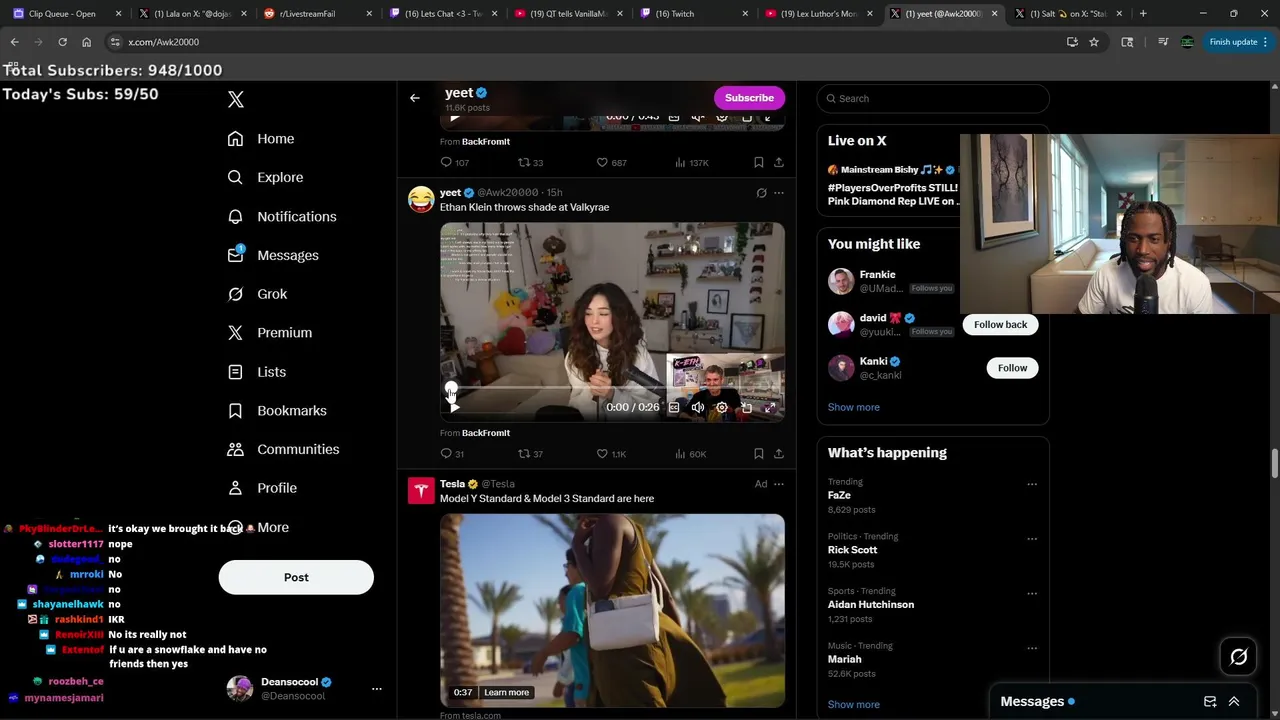Open Profile in the sidebar
This screenshot has width=1280, height=720.
[262, 488]
